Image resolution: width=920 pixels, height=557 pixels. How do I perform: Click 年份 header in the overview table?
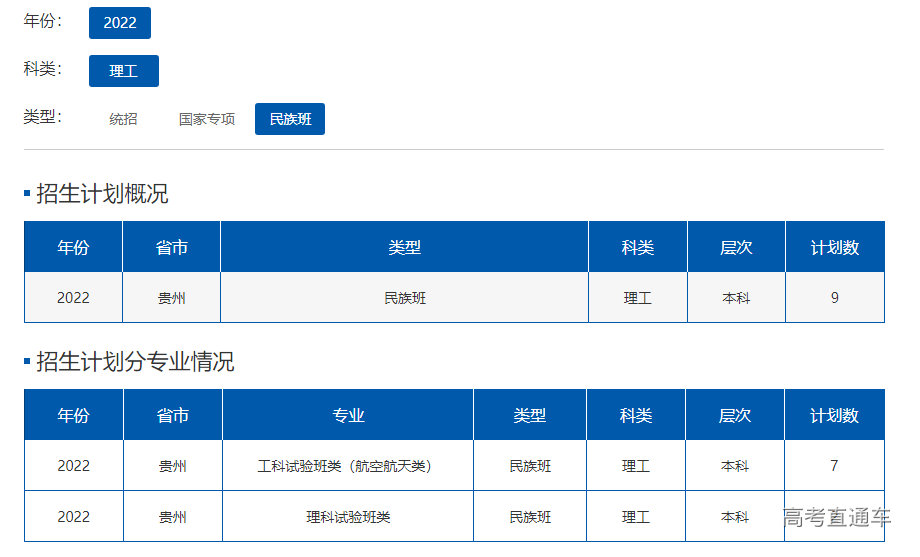click(73, 247)
